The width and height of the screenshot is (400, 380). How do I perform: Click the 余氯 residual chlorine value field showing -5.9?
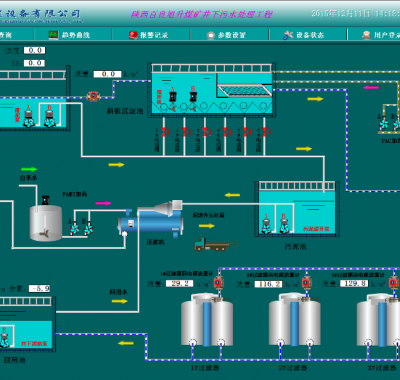tap(39, 288)
